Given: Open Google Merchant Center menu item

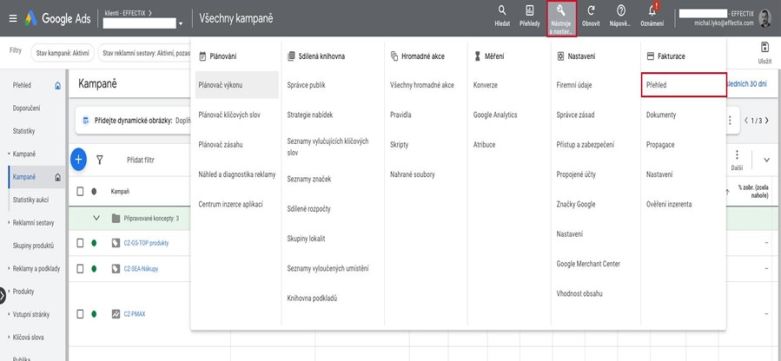Looking at the screenshot, I should coord(588,264).
